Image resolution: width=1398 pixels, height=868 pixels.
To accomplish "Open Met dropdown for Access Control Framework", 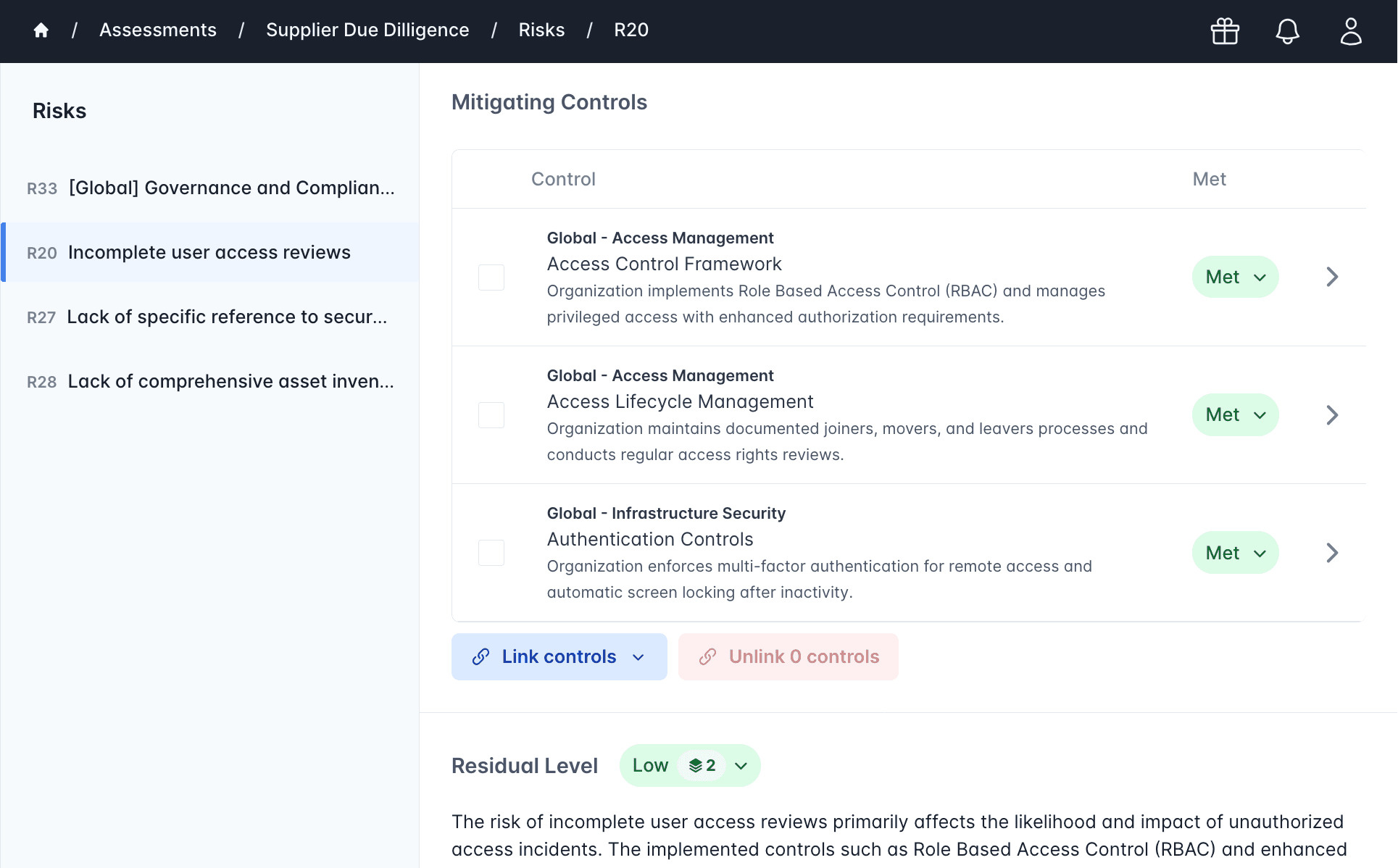I will [x=1235, y=277].
